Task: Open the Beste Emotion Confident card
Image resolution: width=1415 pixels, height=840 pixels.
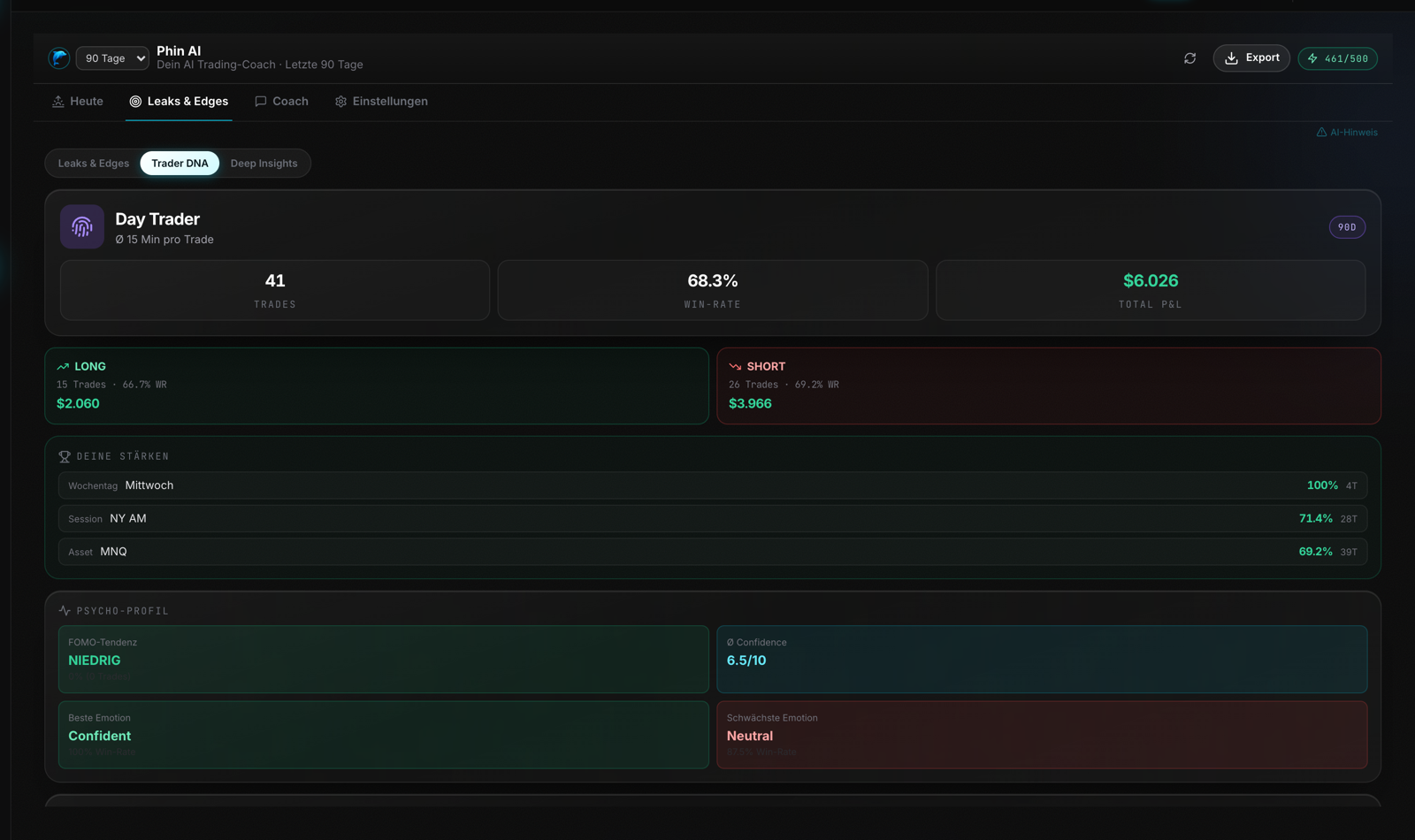Action: click(x=384, y=735)
